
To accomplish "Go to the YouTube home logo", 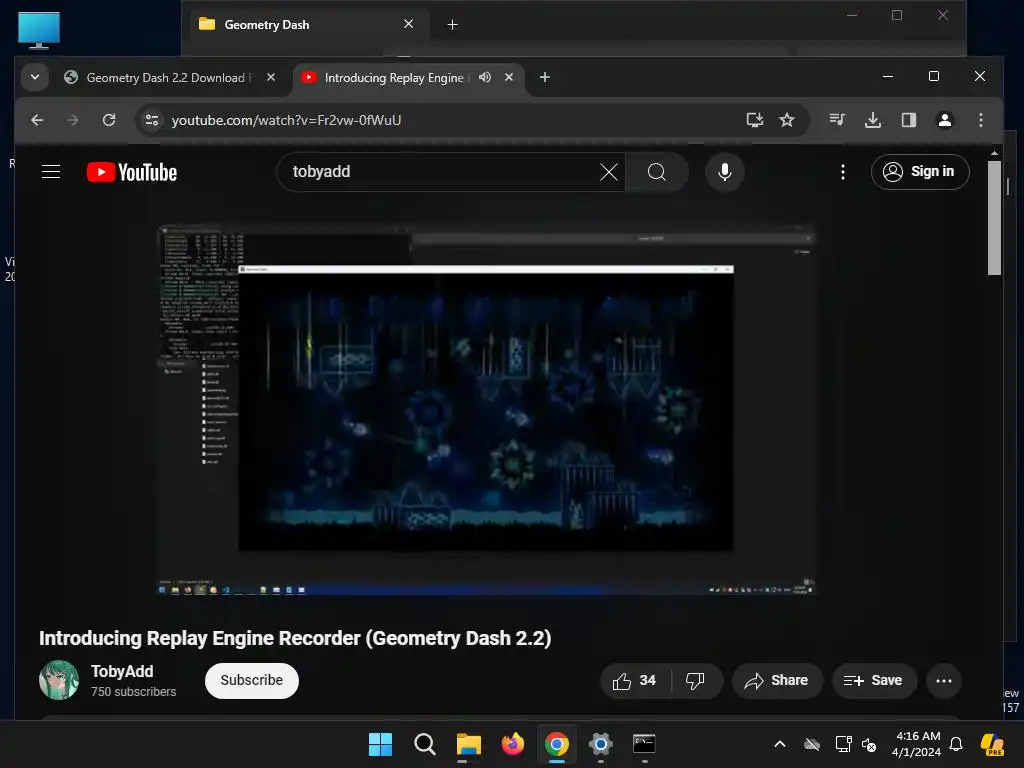I will [132, 172].
